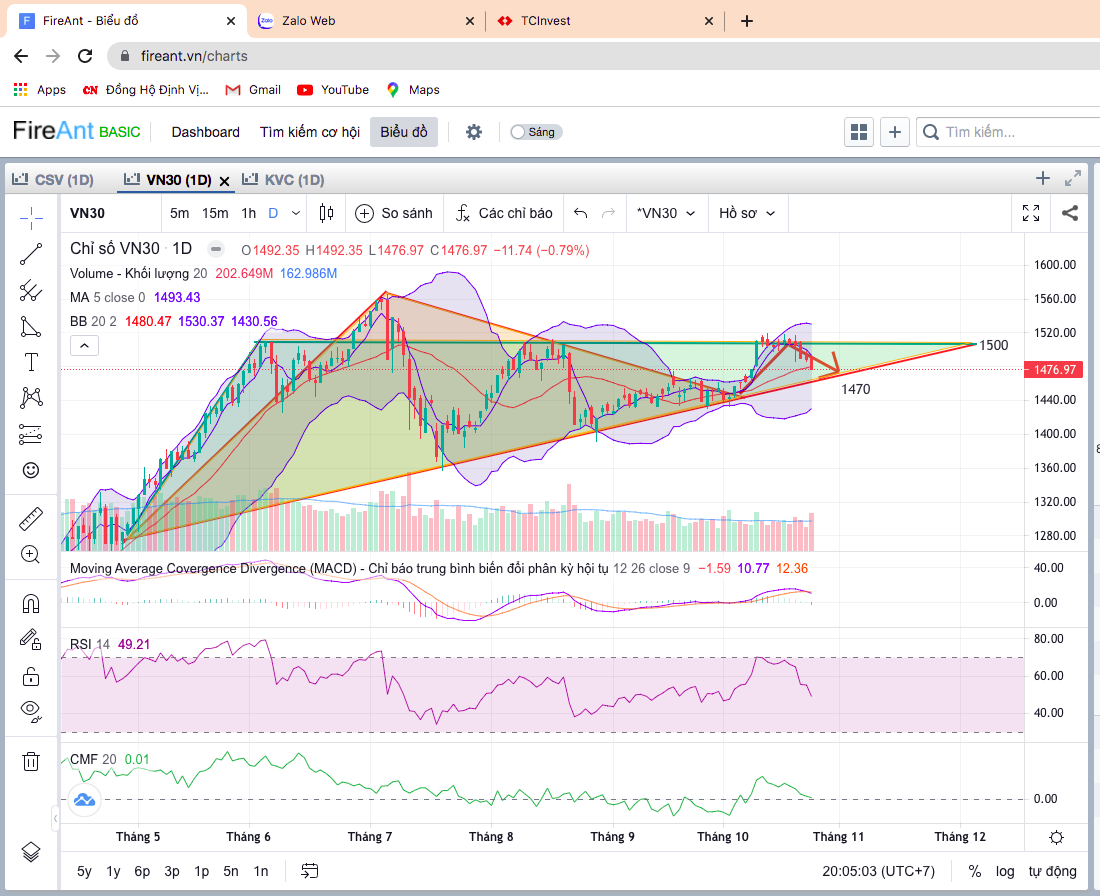The image size is (1100, 896).
Task: Select the trend line drawing tool
Action: click(30, 254)
